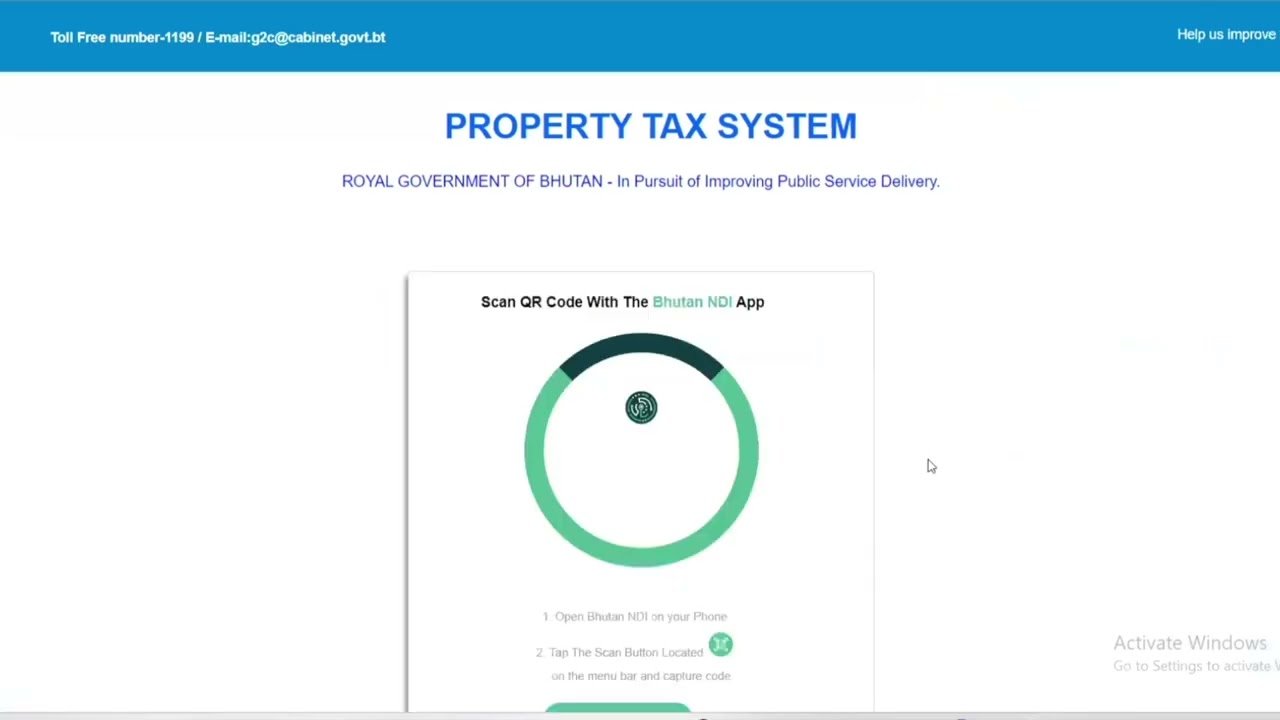
Task: Click the 'PROPERTY TAX SYSTEM' heading
Action: coord(651,126)
